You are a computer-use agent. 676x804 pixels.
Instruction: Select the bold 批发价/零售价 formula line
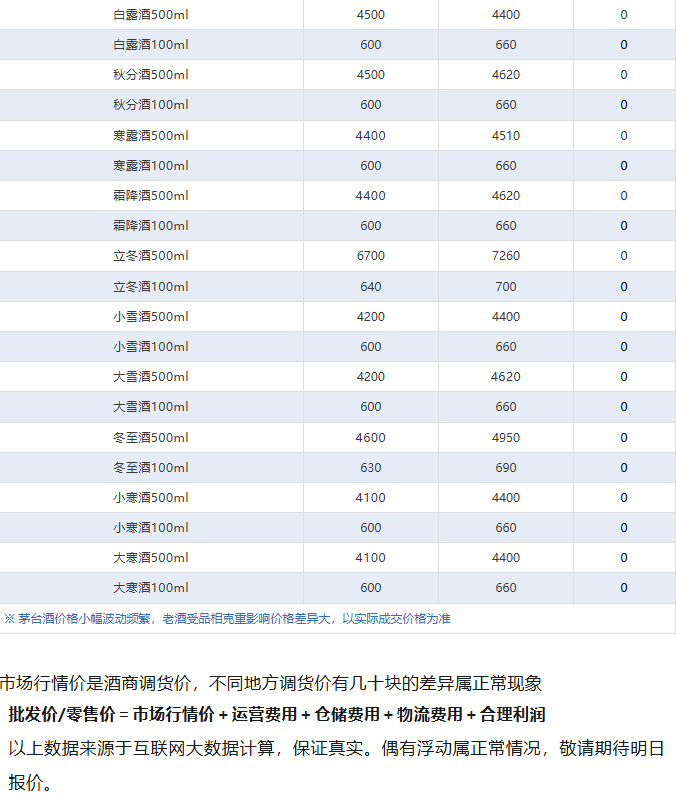pos(277,714)
